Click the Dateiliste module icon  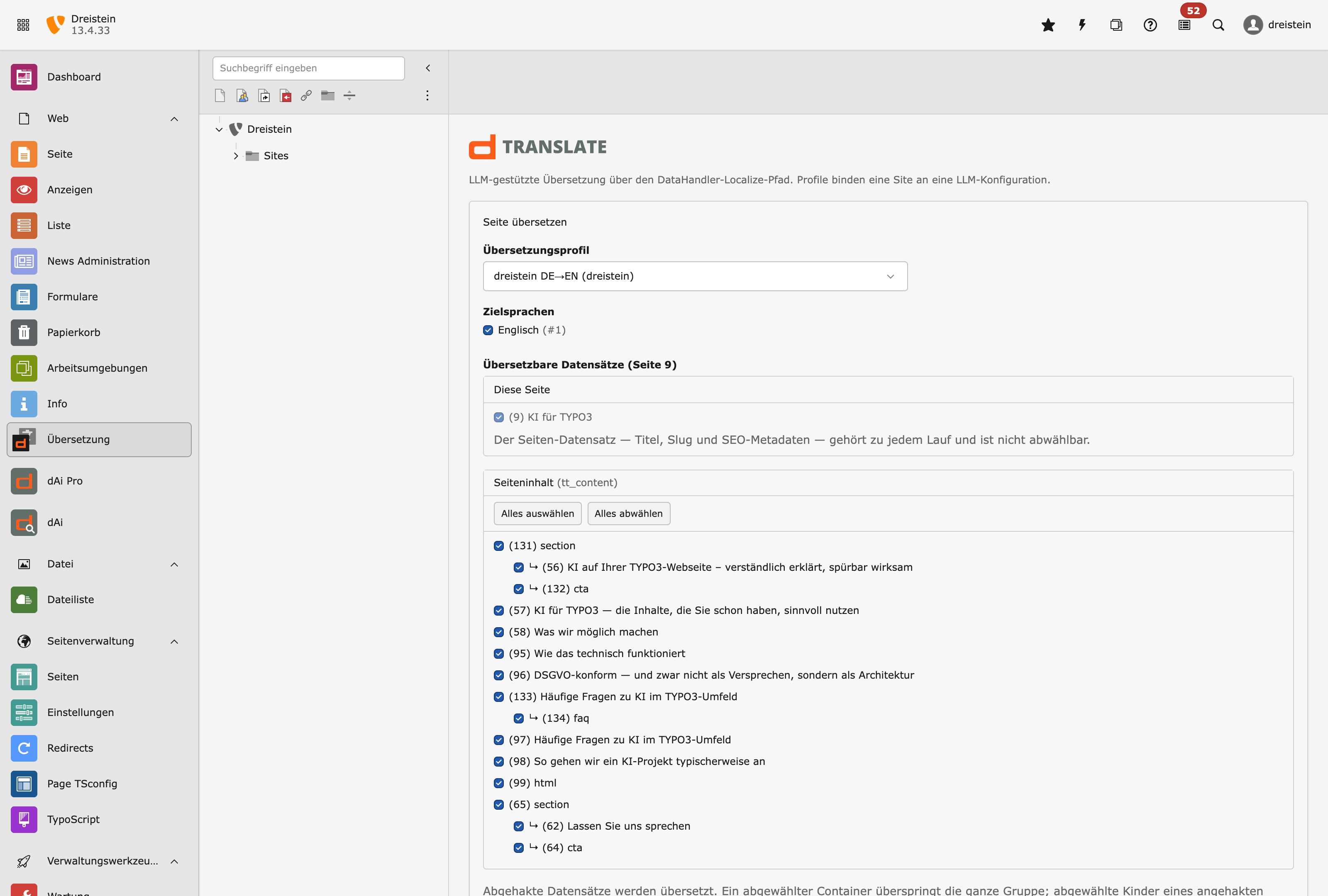(x=24, y=600)
